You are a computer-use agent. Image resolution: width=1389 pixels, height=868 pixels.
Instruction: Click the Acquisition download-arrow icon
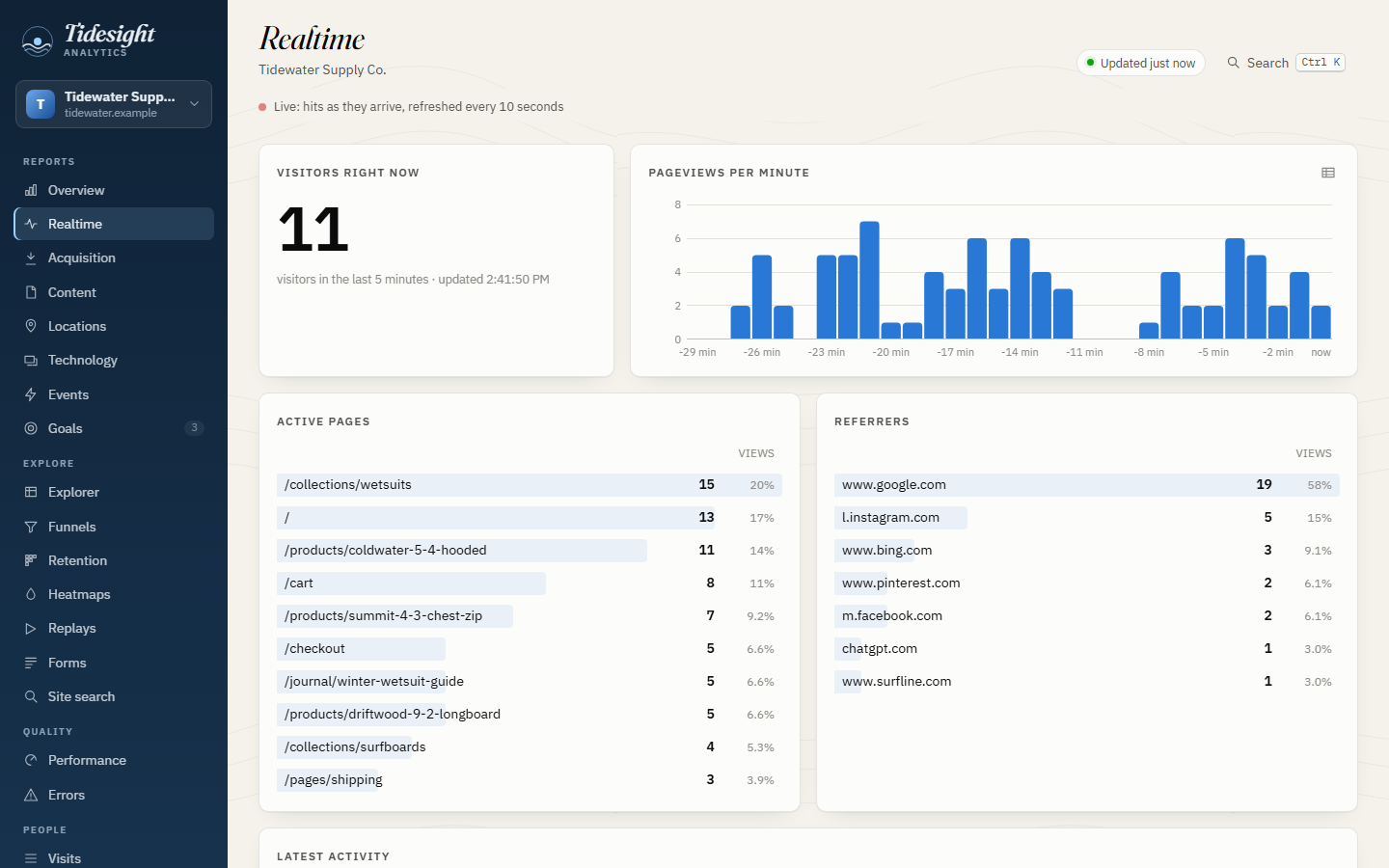tap(31, 258)
